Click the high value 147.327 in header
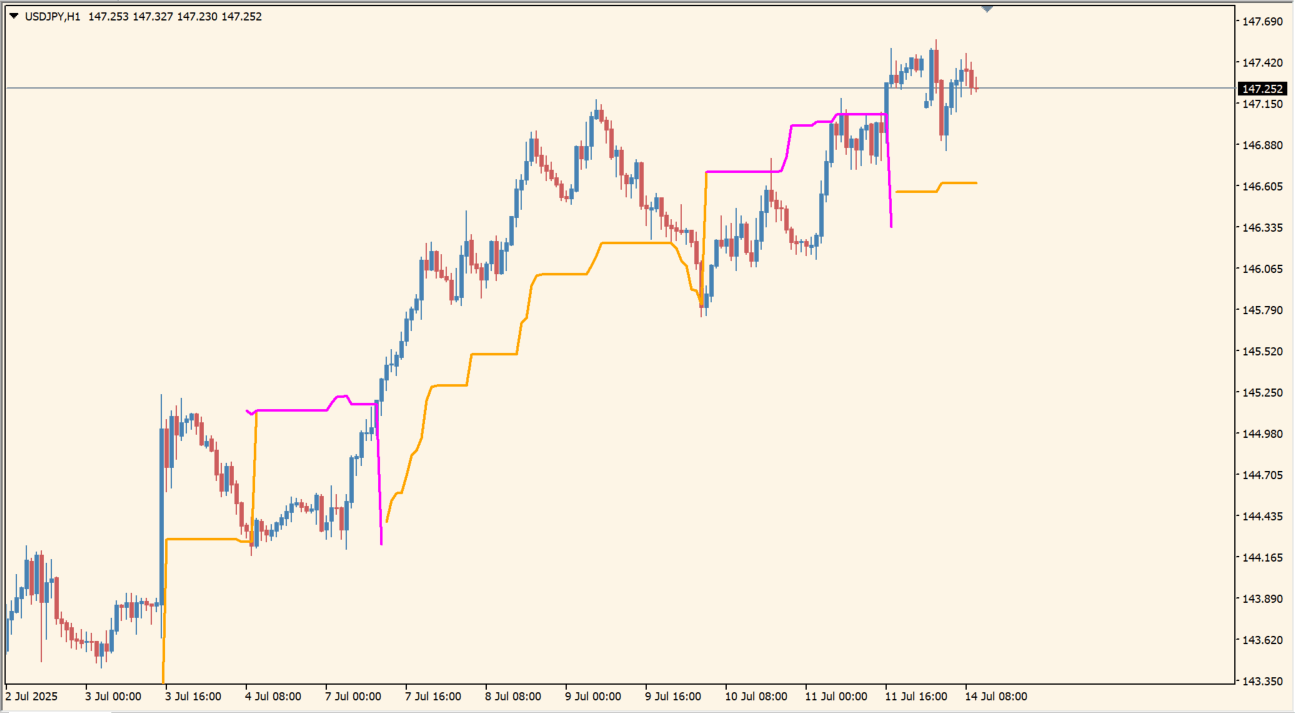Image resolution: width=1295 pixels, height=713 pixels. tap(153, 16)
